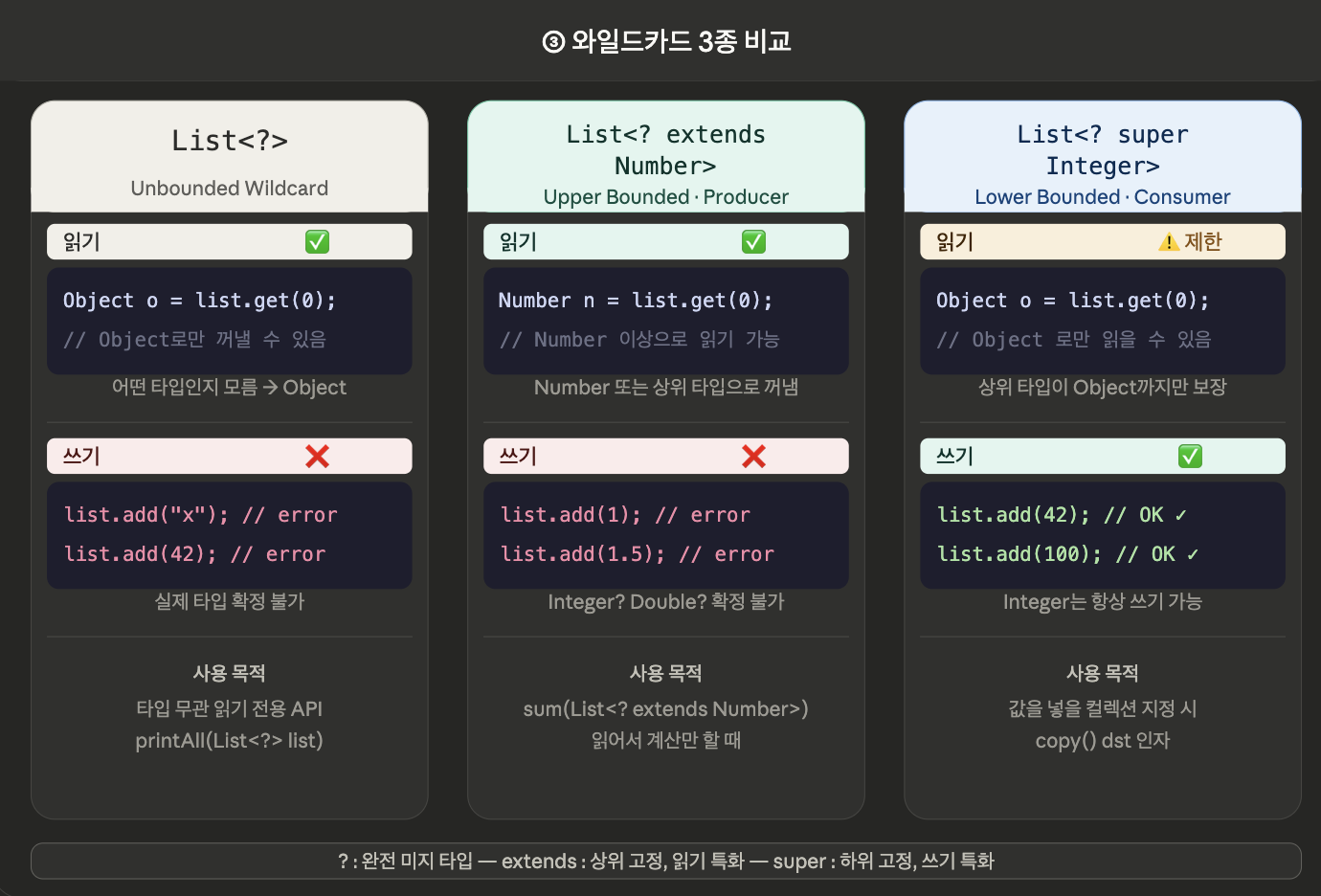Click the warning triangle beside 제한

pos(1168,242)
